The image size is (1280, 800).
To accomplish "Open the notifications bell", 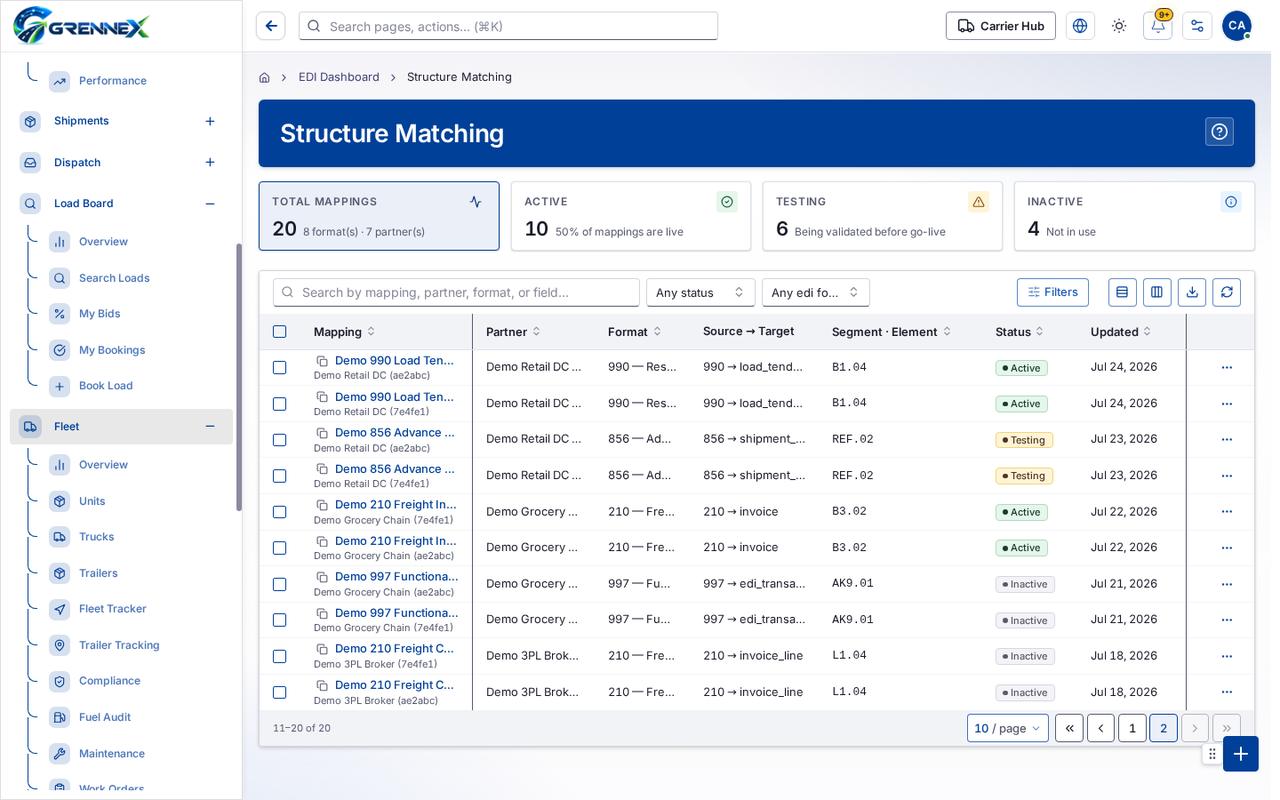I will [1158, 26].
